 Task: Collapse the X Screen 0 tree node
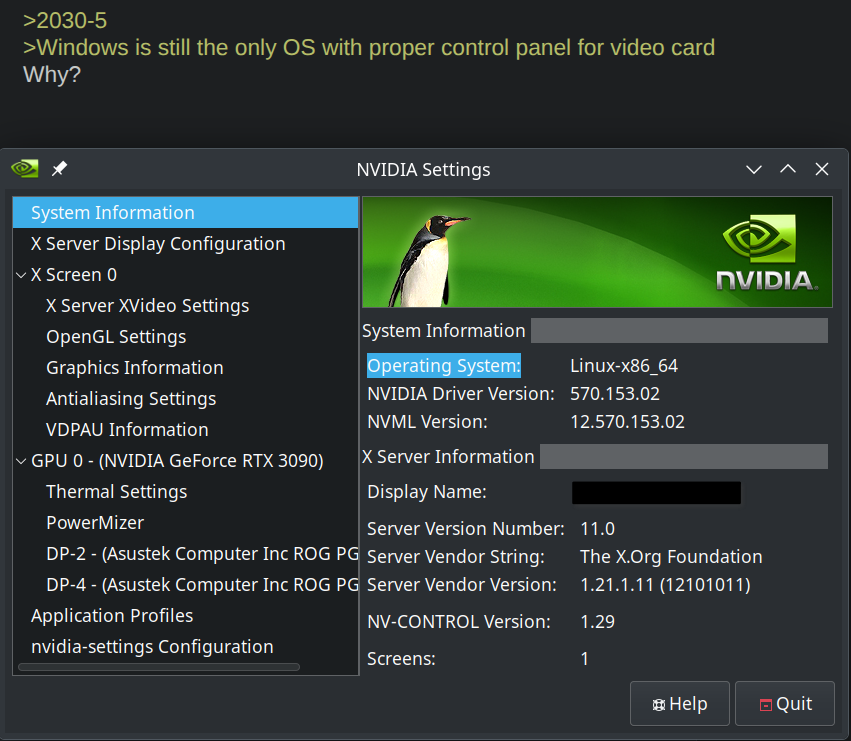tap(21, 275)
